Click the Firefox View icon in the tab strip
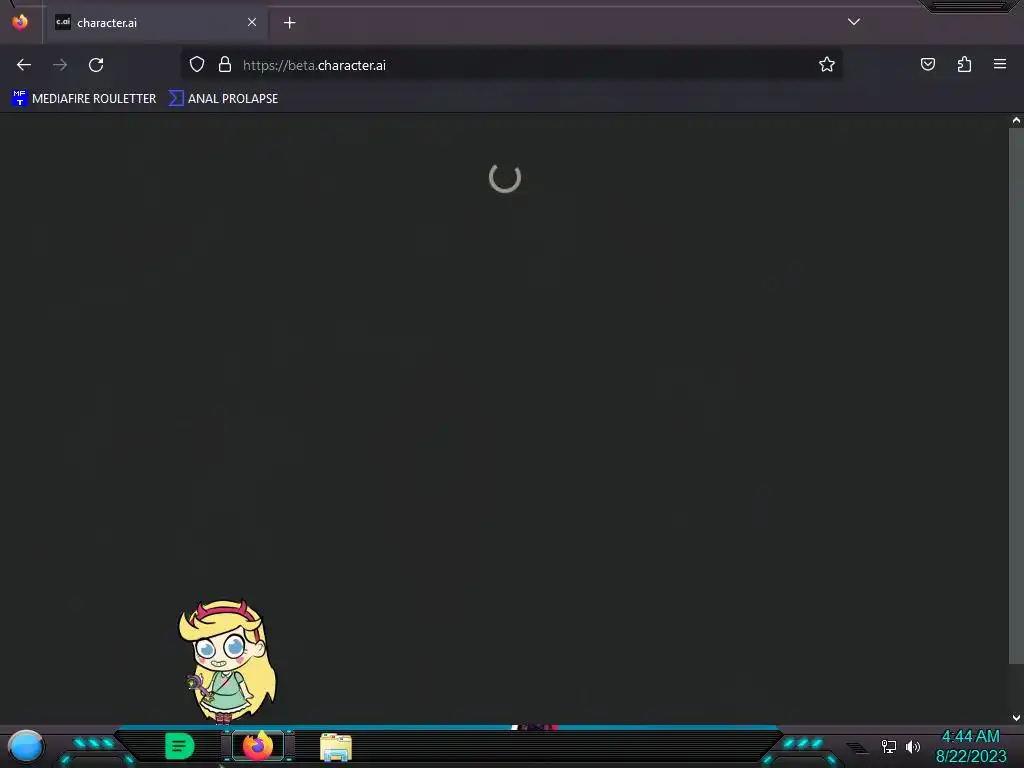The image size is (1024, 768). point(20,22)
